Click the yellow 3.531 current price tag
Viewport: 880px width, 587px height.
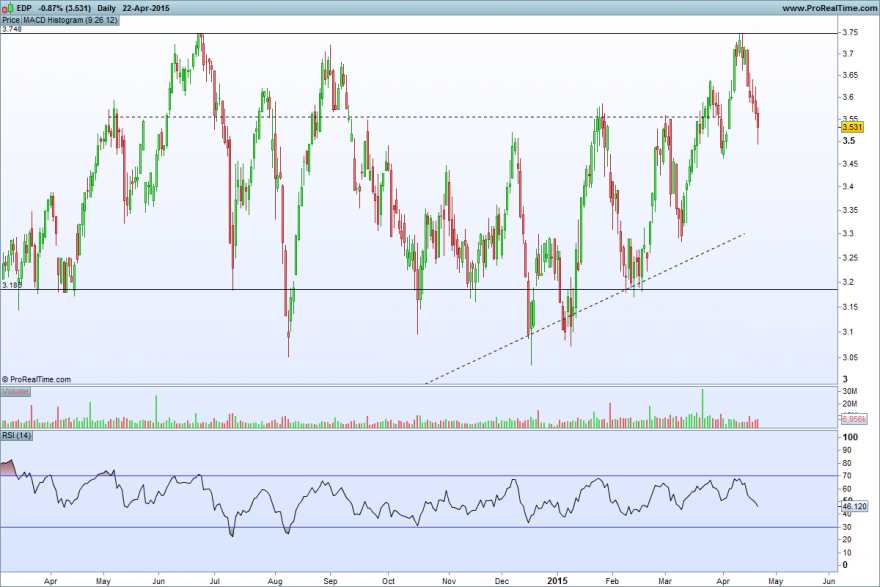tap(852, 127)
